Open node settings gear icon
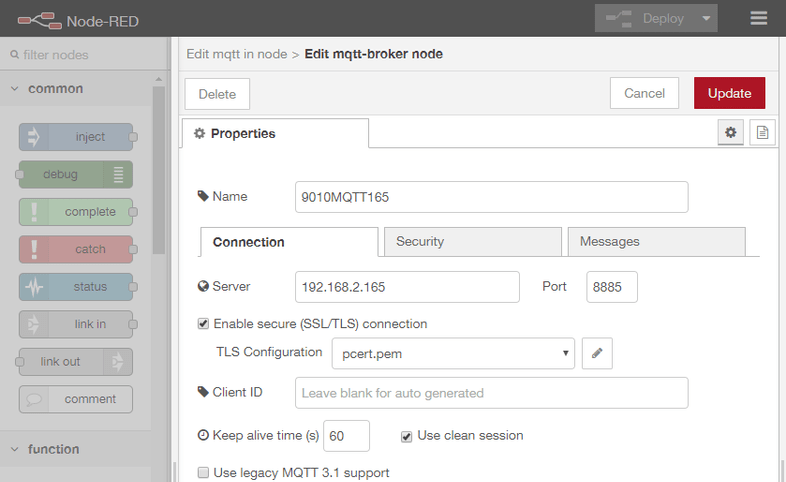The width and height of the screenshot is (786, 482). 730,133
